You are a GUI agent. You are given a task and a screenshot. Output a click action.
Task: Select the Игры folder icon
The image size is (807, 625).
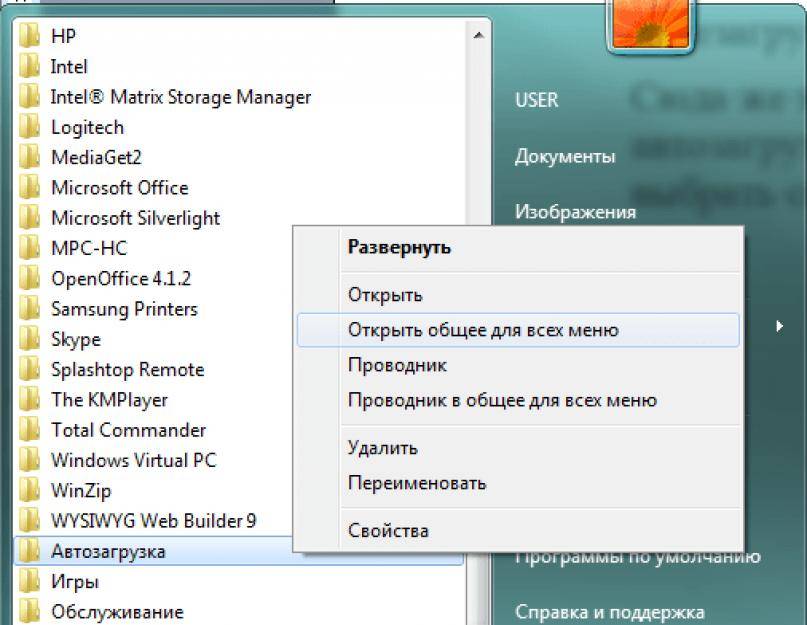[x=29, y=582]
